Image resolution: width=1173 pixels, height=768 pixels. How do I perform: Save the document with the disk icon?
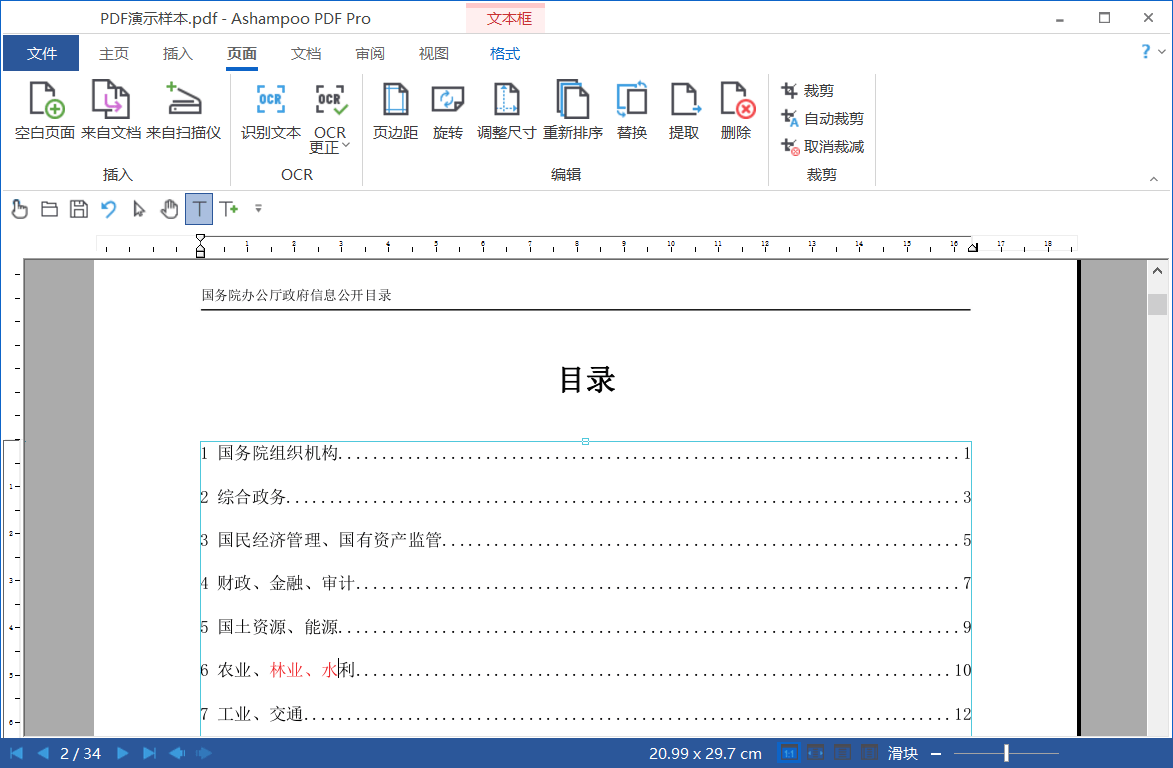click(x=79, y=209)
